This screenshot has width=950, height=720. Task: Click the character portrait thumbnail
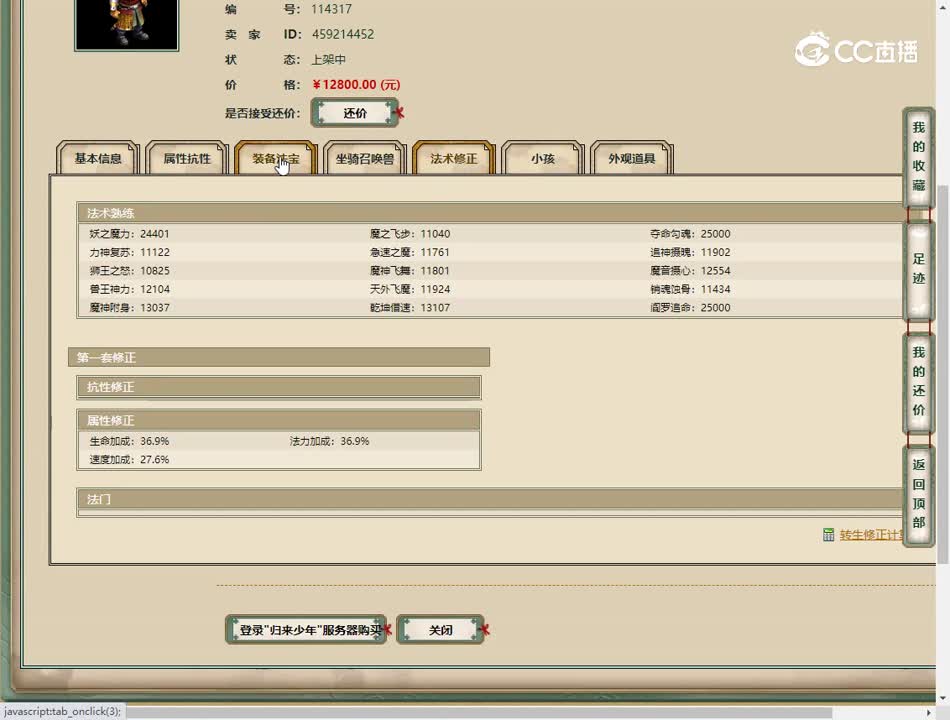coord(127,24)
